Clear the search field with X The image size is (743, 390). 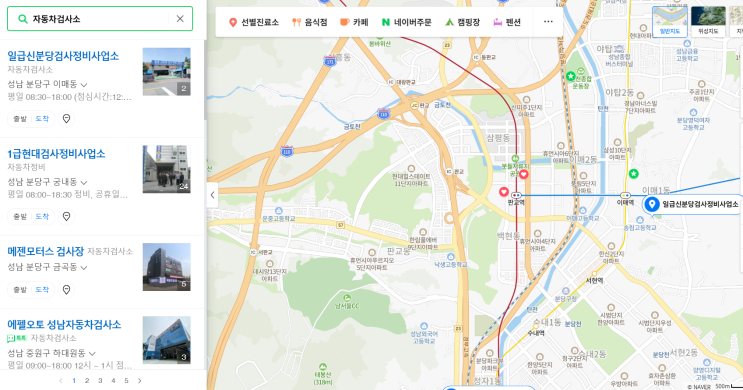click(x=180, y=19)
